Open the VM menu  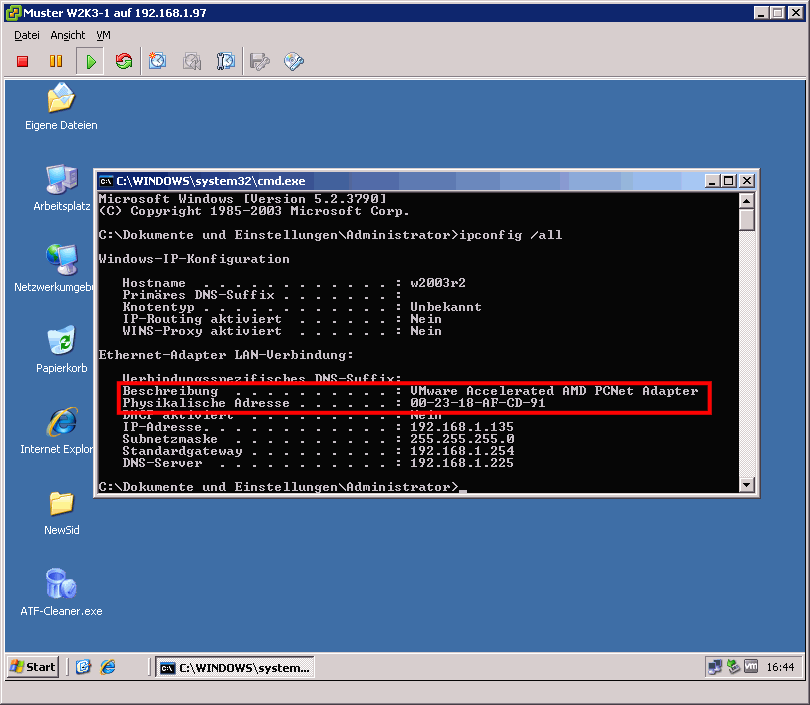point(104,35)
